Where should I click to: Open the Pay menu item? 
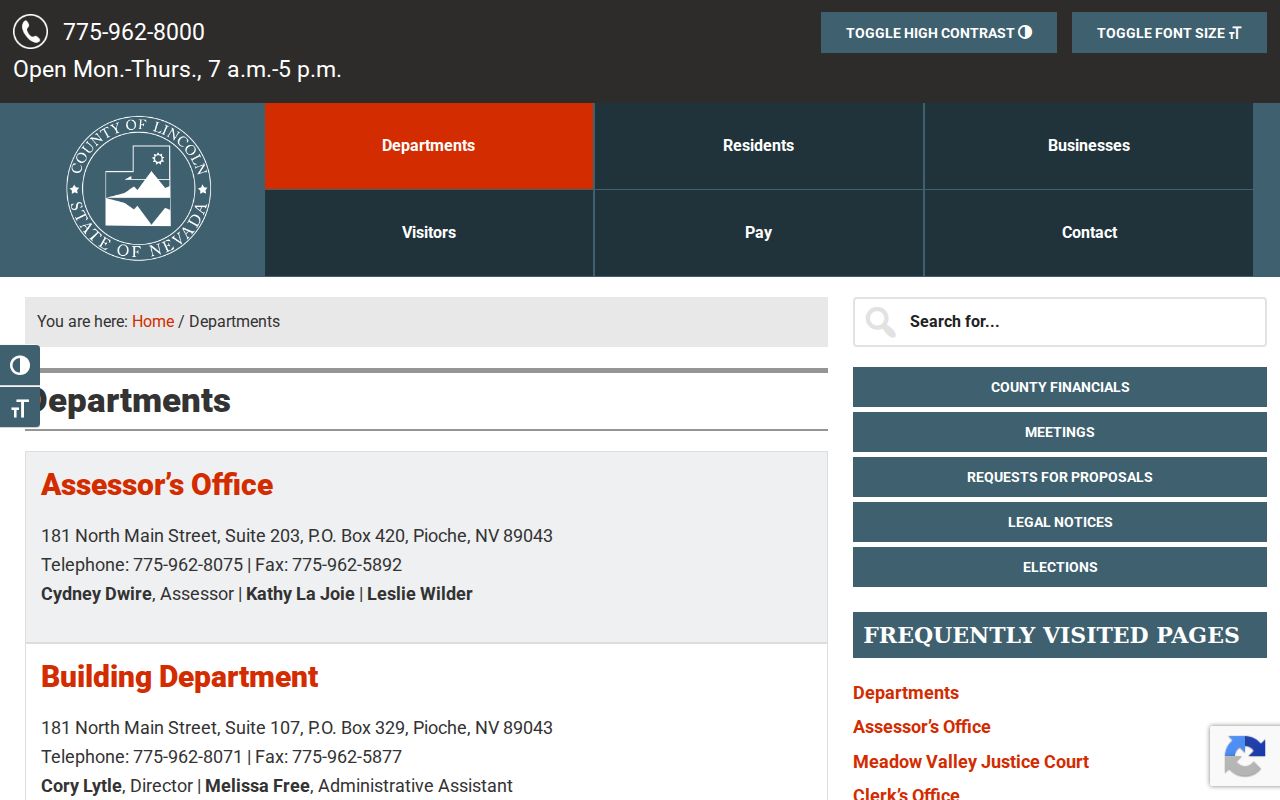759,233
